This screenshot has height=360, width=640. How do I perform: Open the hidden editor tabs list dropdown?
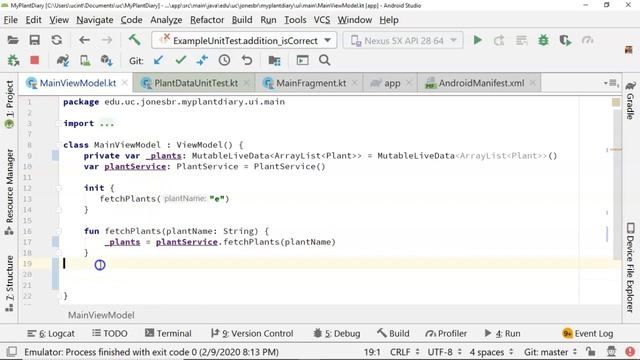(611, 83)
